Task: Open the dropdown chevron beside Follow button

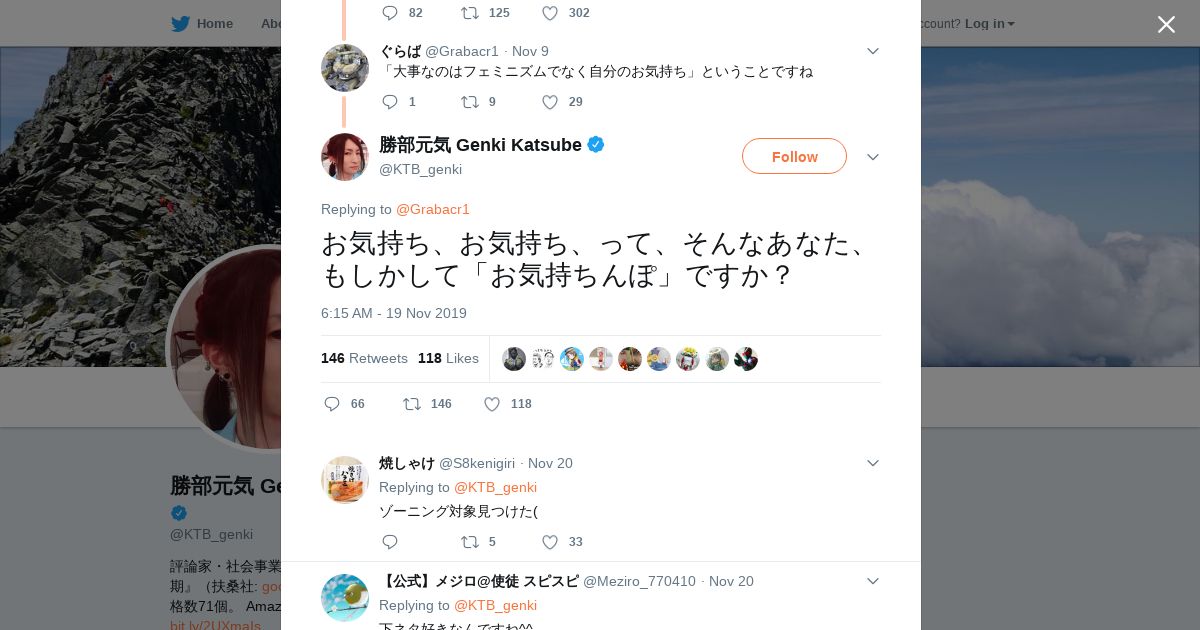Action: coord(873,157)
